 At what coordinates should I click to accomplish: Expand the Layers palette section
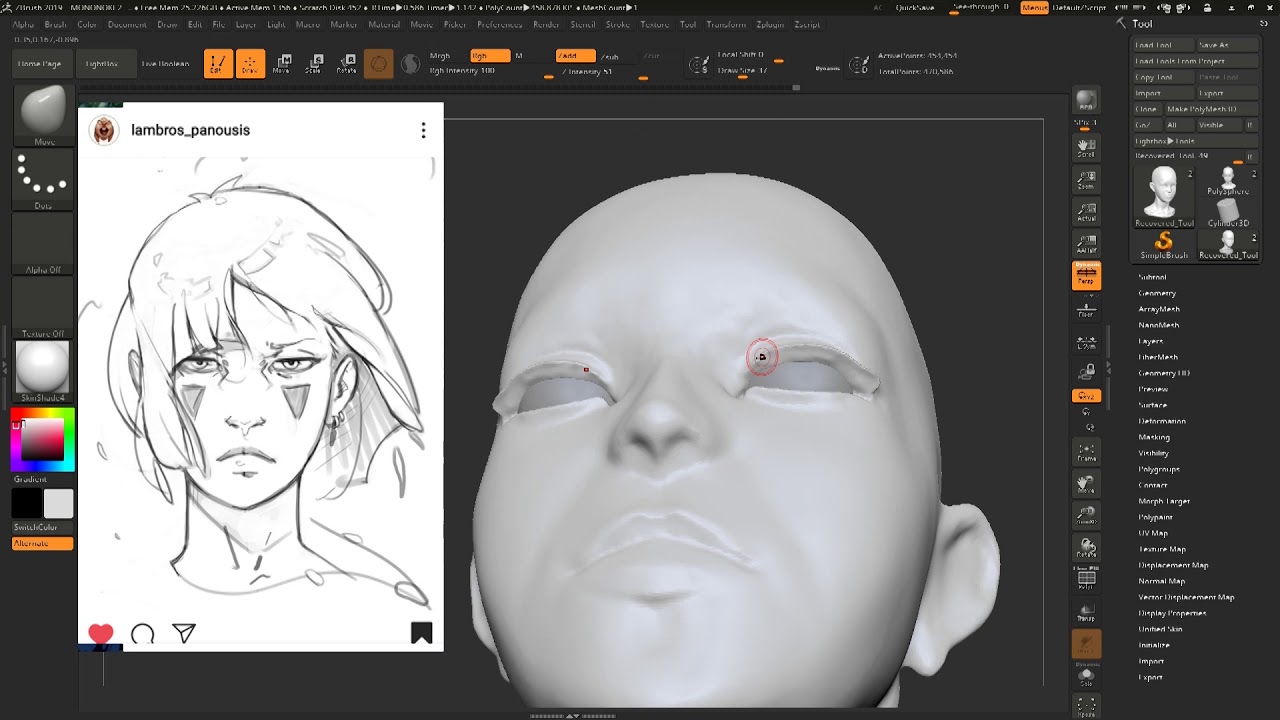pos(1151,341)
